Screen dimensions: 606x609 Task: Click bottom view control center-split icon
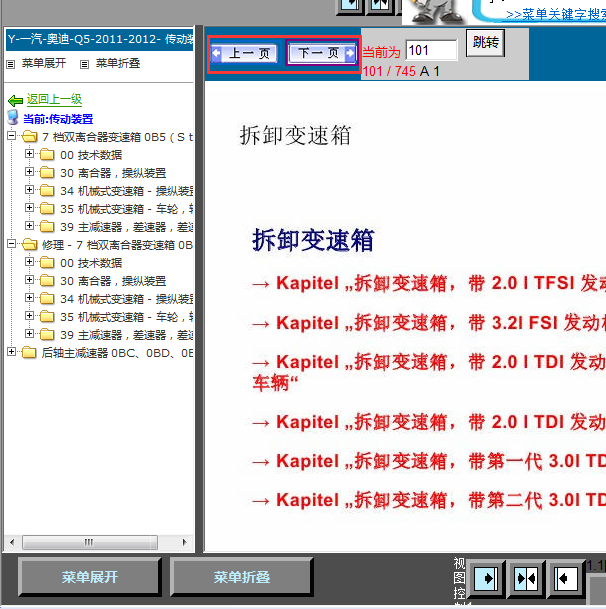526,579
